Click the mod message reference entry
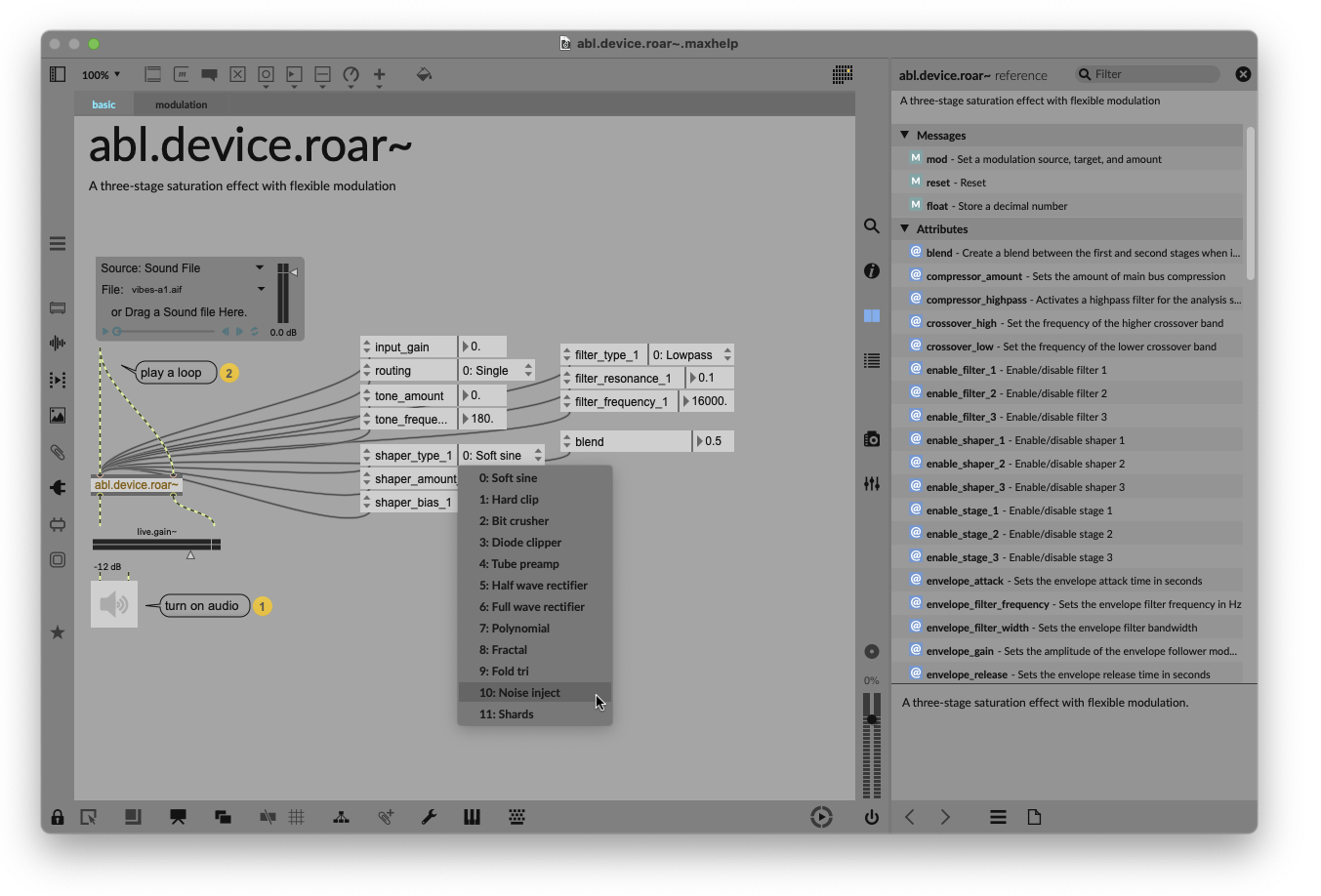Screen dimensions: 1321x896 coord(1043,159)
